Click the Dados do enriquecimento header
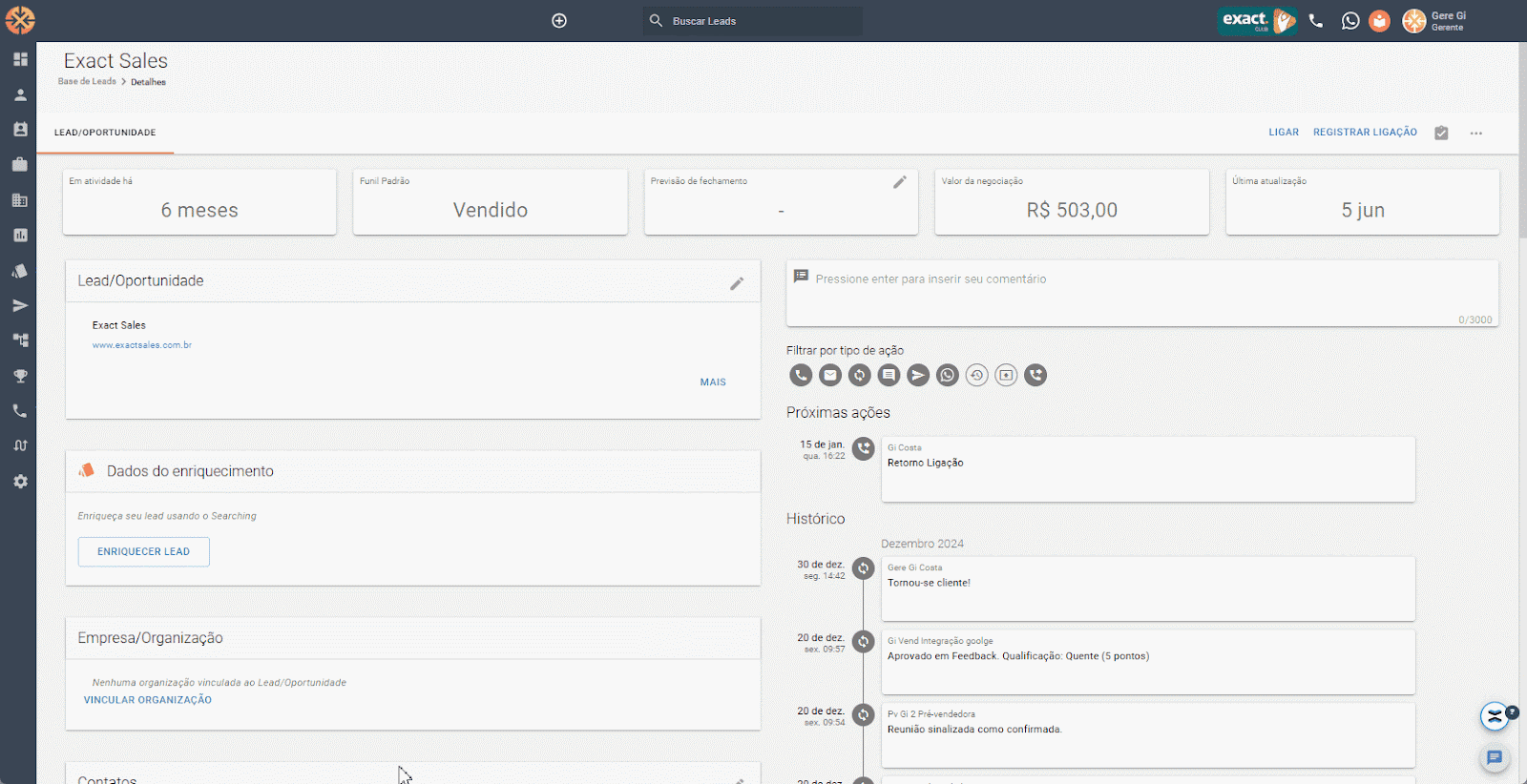The height and width of the screenshot is (784, 1527). (413, 471)
